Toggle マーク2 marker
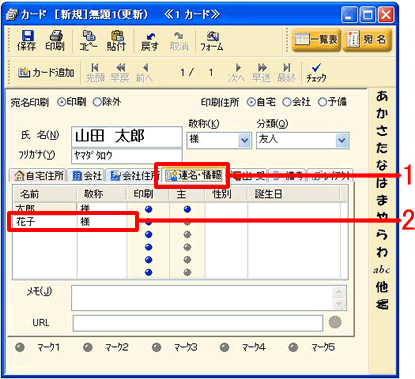Screen dimensions: 415x379 coord(88,348)
